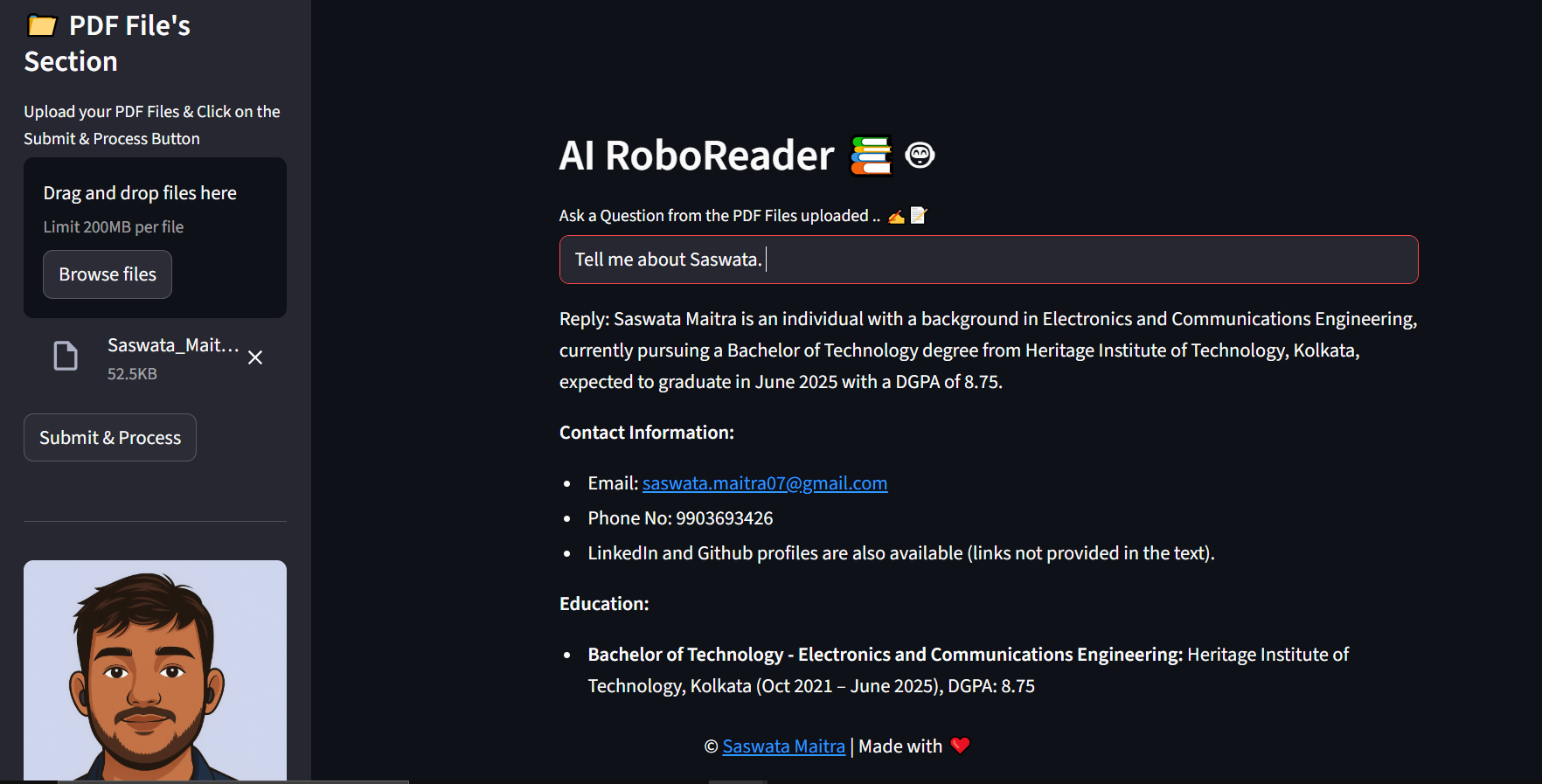Click the Contact Information heading
The width and height of the screenshot is (1542, 784).
(x=647, y=433)
